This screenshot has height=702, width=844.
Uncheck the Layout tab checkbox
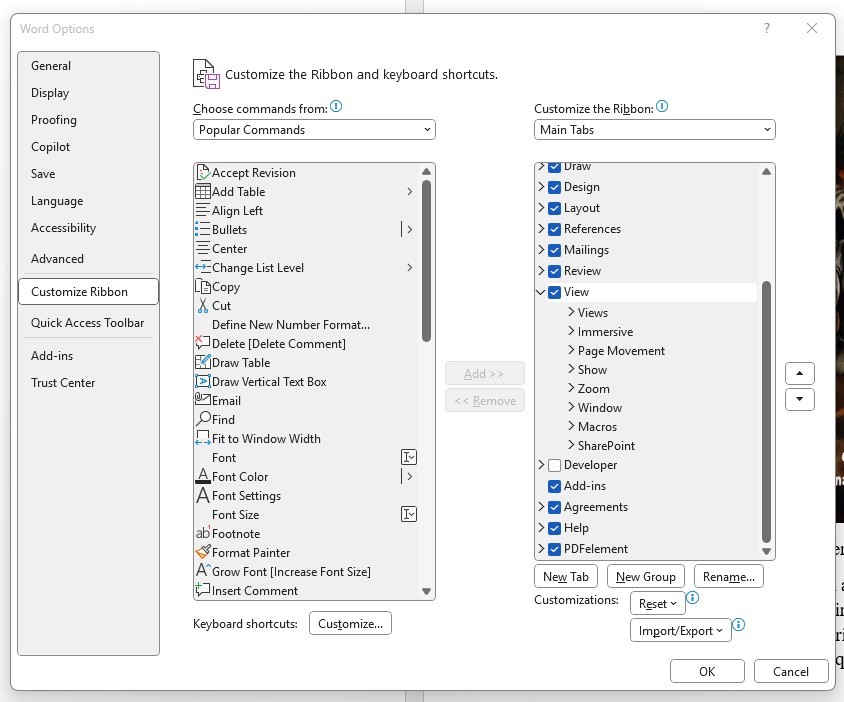coord(554,208)
